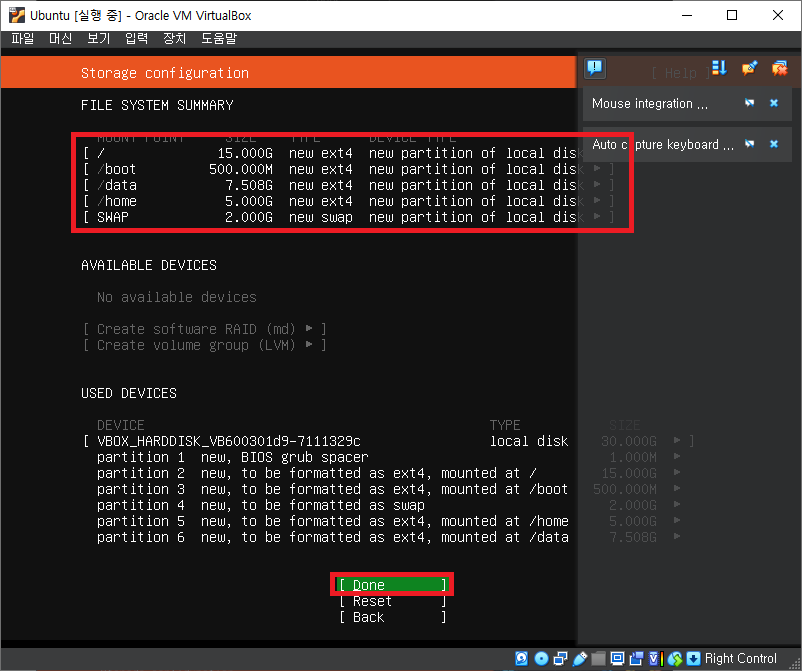
Task: Expand the VBOX_HARDDISK 30.000G disk arrow
Action: 677,440
